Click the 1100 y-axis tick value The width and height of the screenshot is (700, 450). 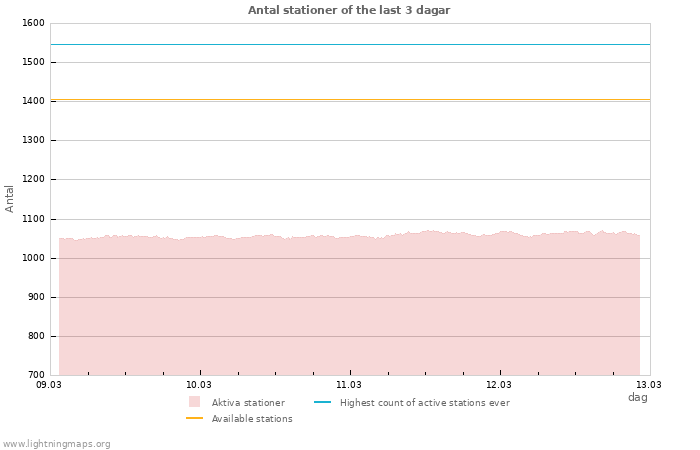click(x=33, y=219)
